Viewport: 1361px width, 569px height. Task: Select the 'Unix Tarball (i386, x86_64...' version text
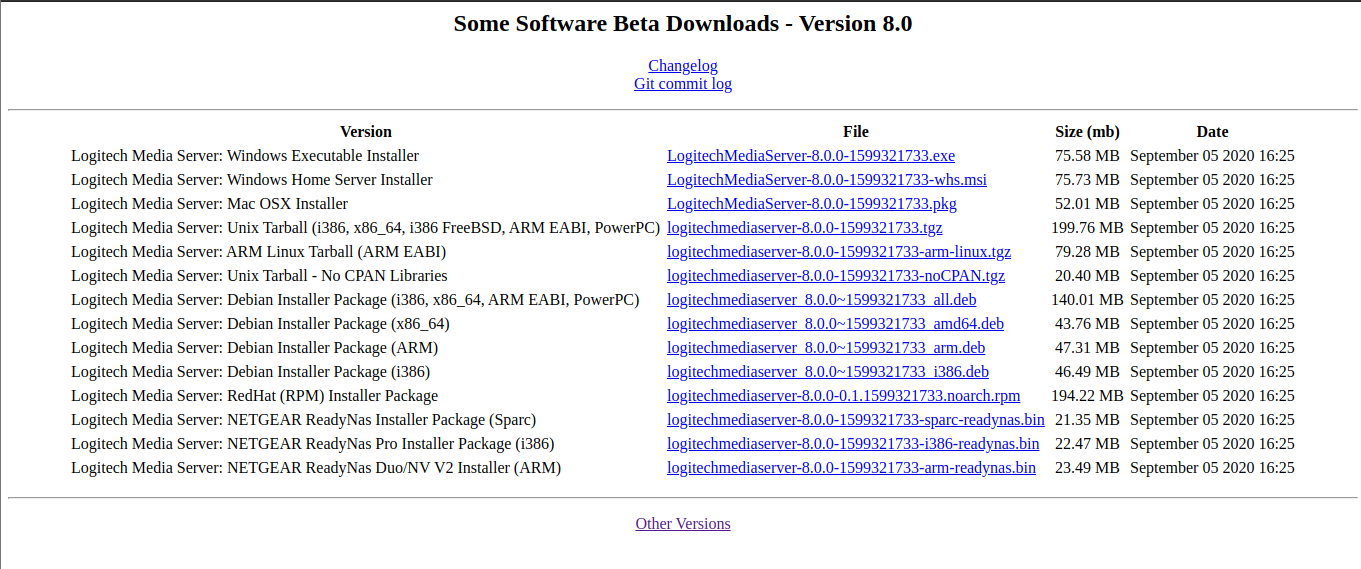click(x=444, y=228)
